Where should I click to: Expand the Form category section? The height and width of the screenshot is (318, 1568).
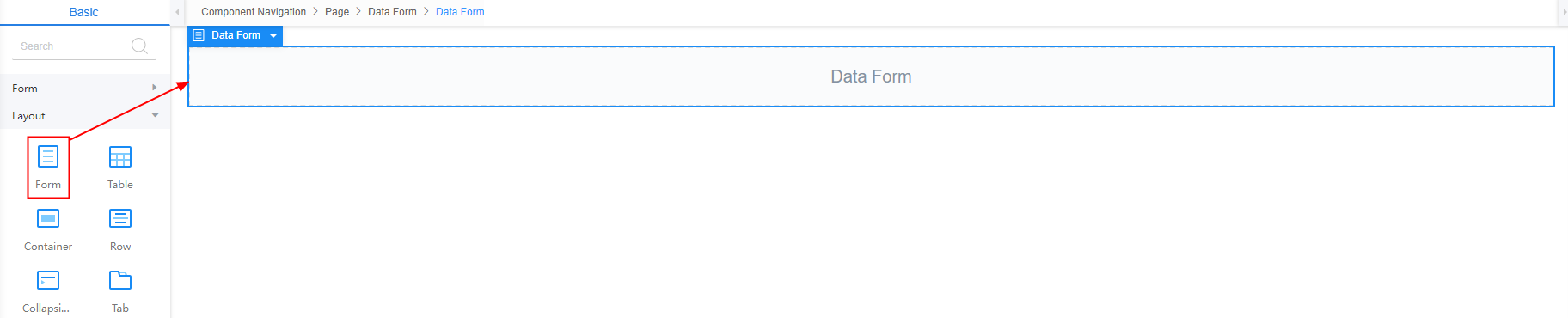click(x=85, y=88)
